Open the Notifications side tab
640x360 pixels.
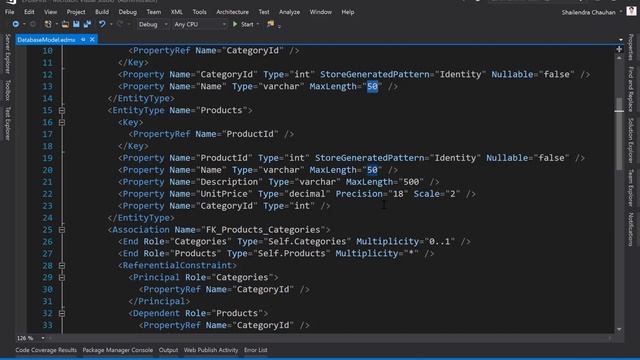631,229
